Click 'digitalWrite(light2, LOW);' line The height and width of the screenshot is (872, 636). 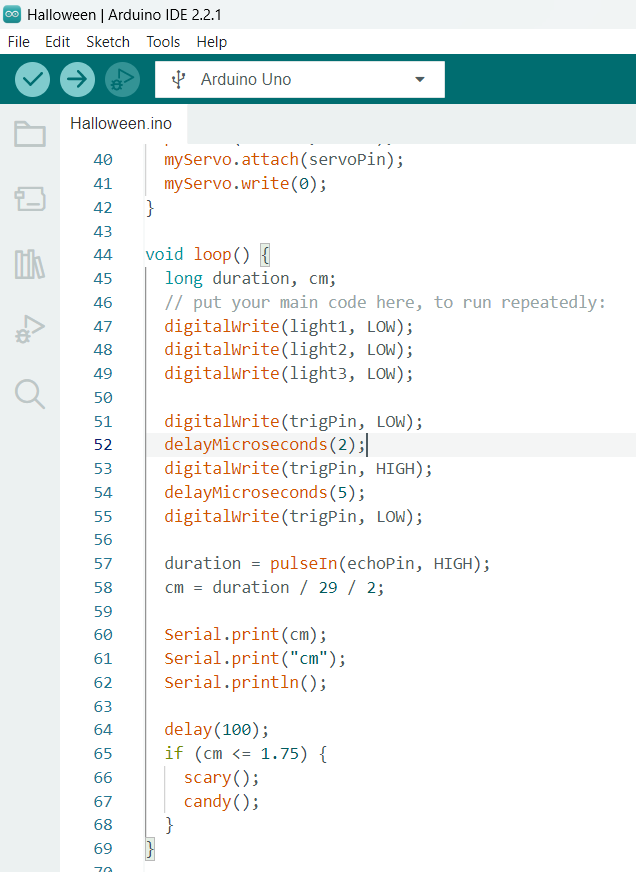point(289,350)
